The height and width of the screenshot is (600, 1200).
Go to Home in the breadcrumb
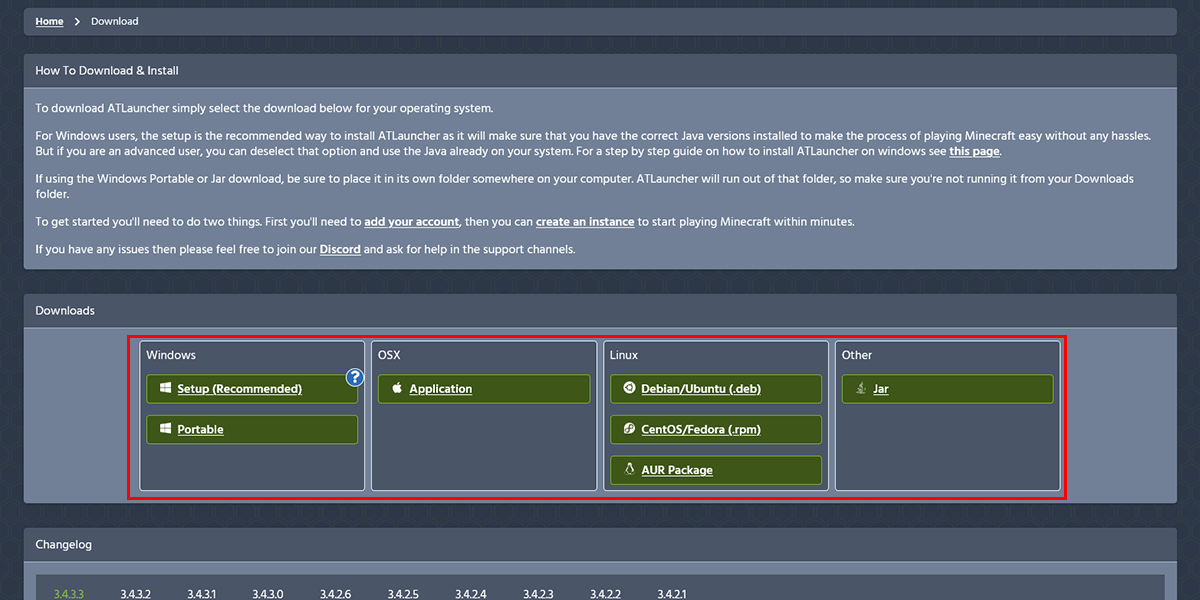click(x=49, y=21)
